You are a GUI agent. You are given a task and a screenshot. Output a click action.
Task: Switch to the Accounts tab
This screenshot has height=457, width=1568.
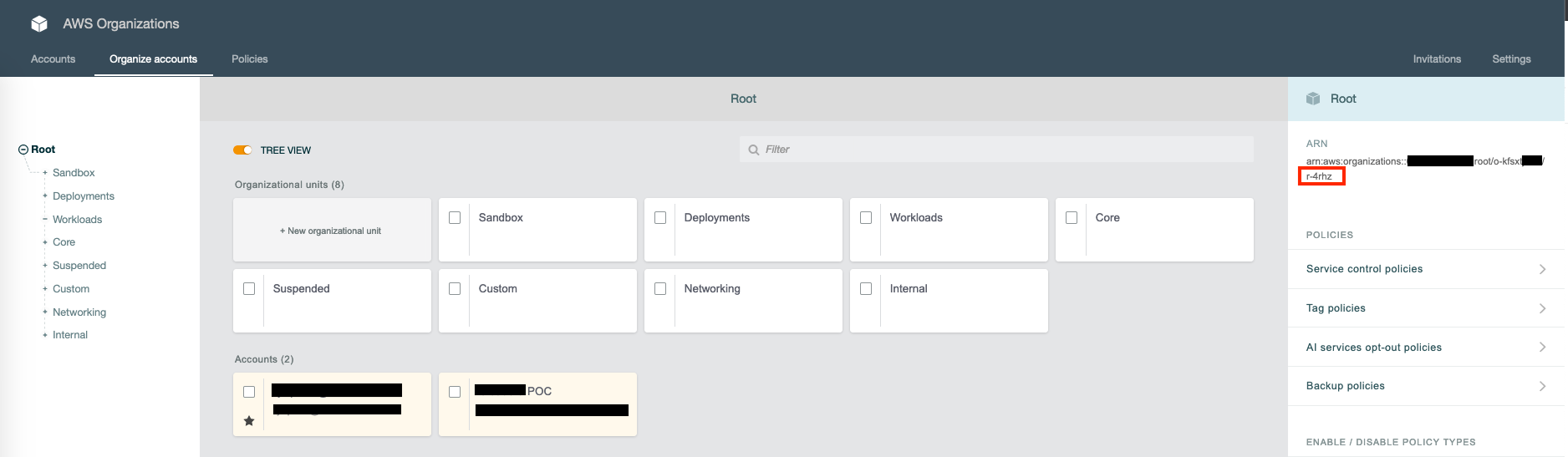[53, 59]
